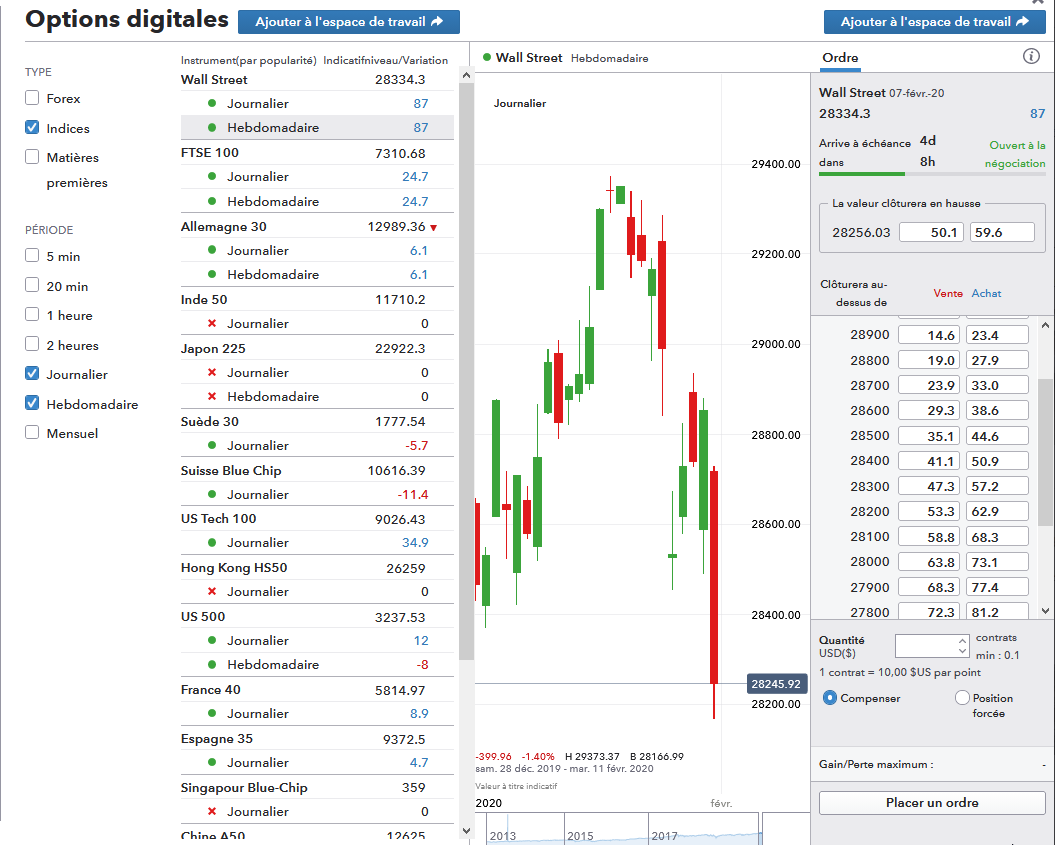Click red X beside Hong Kong HS50 Journalier
1055x845 pixels.
click(x=212, y=592)
